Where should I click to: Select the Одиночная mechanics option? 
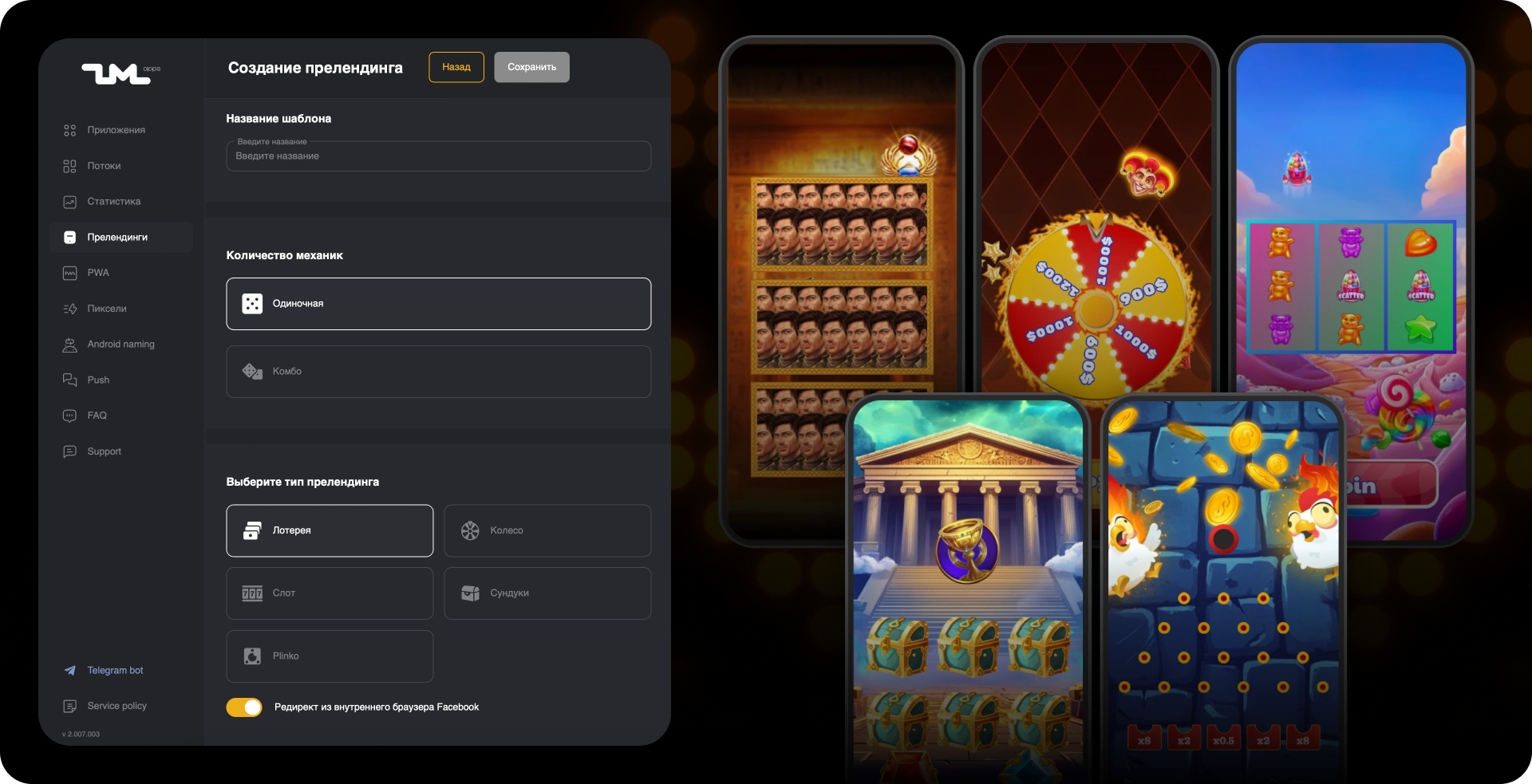(439, 304)
